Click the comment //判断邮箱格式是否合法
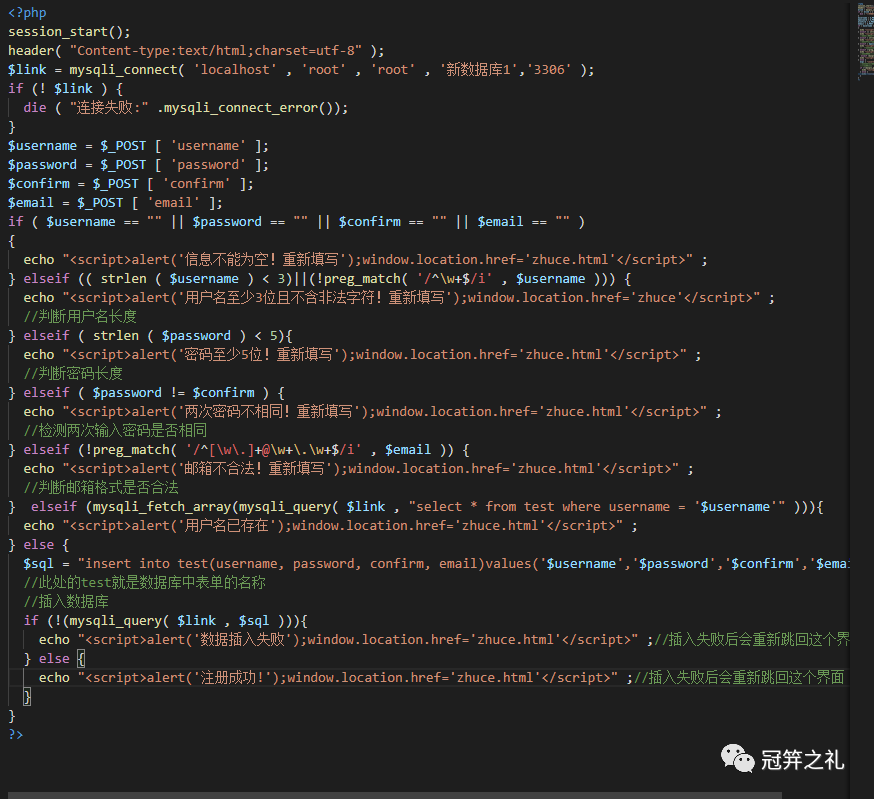The height and width of the screenshot is (799, 874). (x=101, y=487)
